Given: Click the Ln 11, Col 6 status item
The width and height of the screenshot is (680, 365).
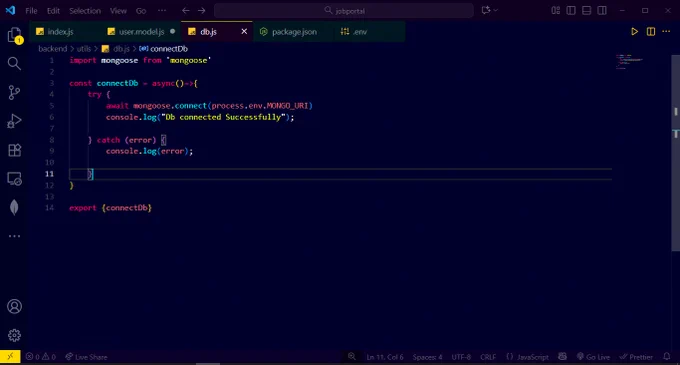Looking at the screenshot, I should pos(385,357).
